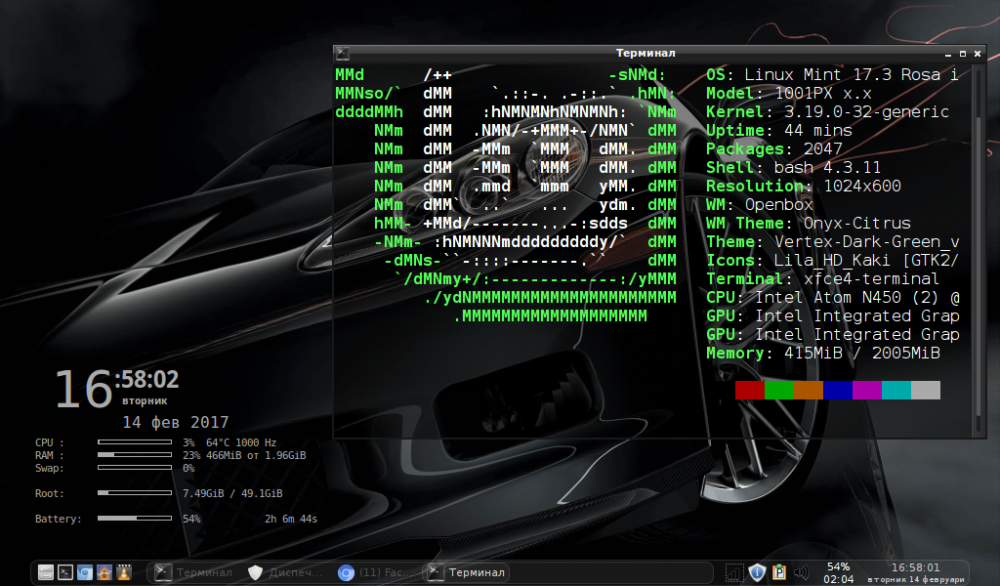
Task: Click the panel clock showing 16:58:01
Action: click(x=915, y=573)
